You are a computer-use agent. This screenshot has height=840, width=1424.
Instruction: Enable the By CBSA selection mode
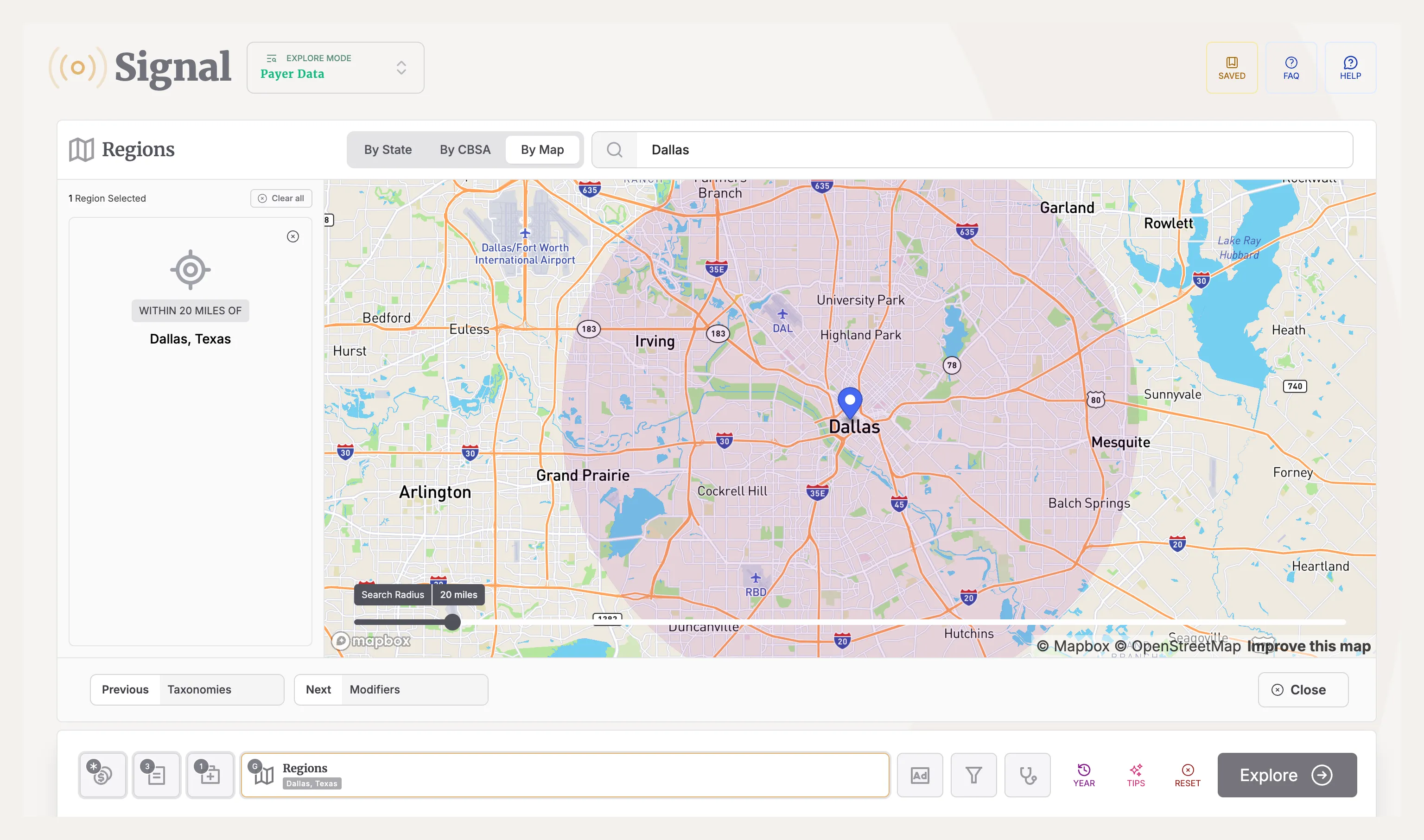pyautogui.click(x=464, y=149)
